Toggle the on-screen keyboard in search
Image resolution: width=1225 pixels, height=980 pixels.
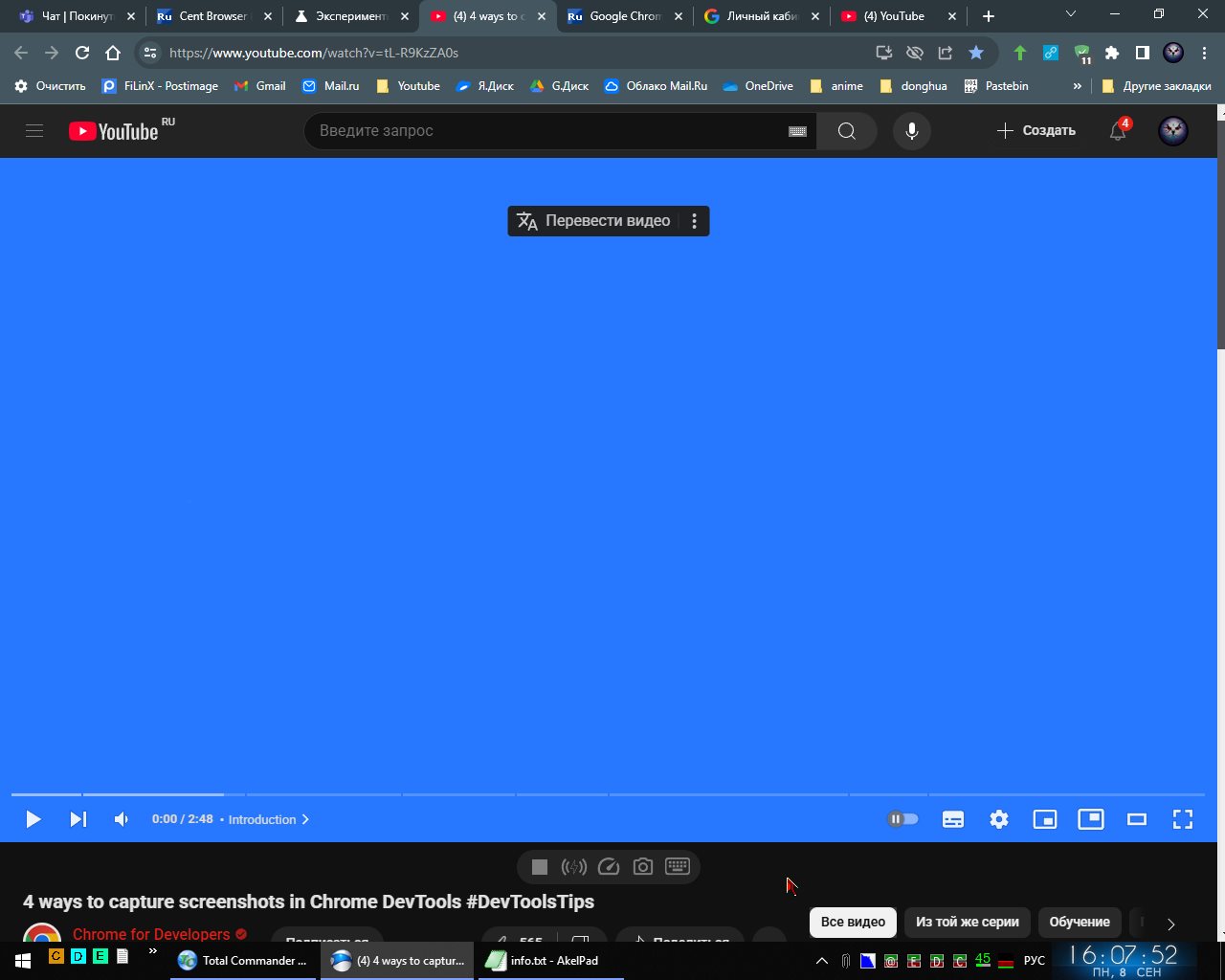(797, 131)
